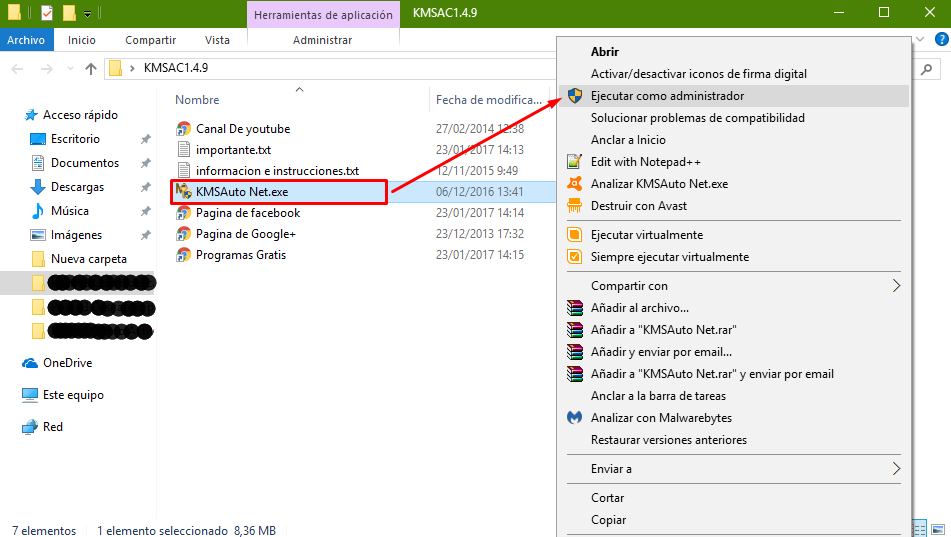Click the pin icon beside Documentos
Image resolution: width=951 pixels, height=537 pixels.
(x=146, y=163)
